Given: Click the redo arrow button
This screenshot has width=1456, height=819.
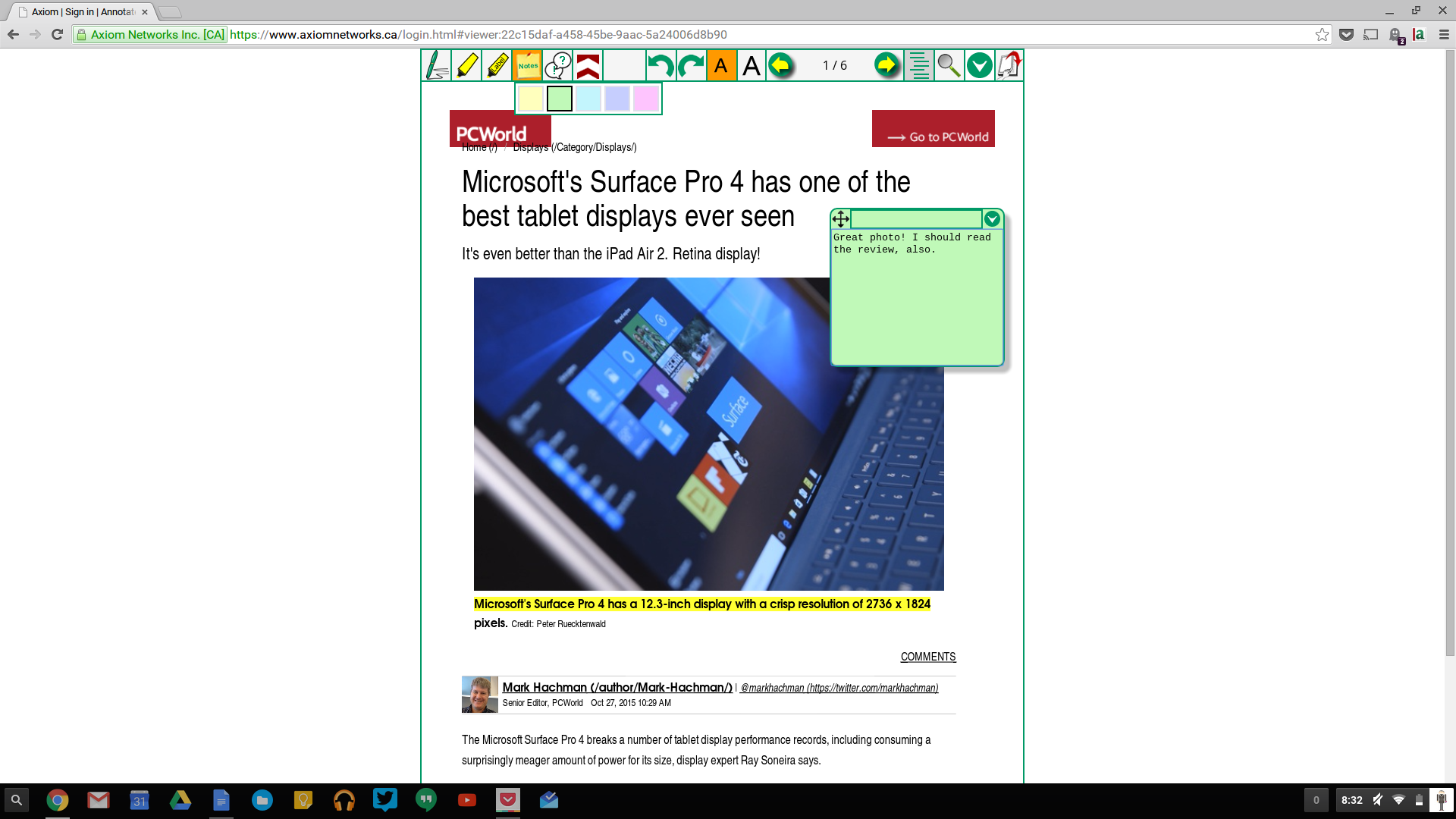Looking at the screenshot, I should [691, 65].
